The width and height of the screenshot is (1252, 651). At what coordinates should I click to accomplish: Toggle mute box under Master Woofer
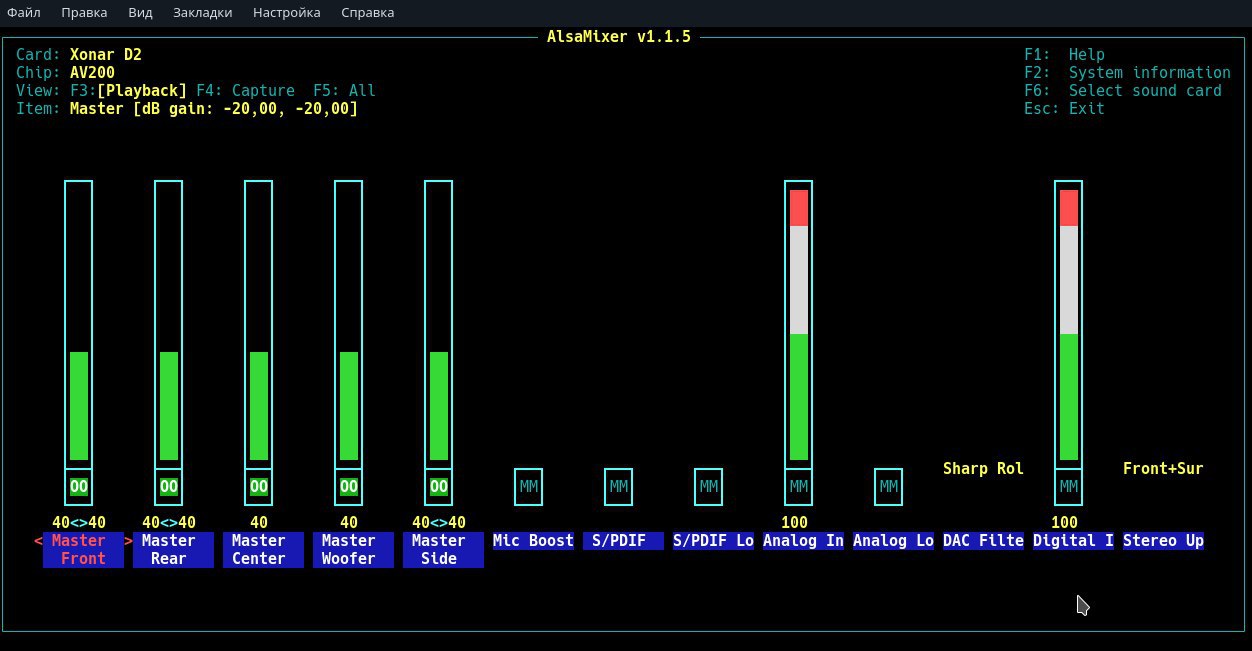[349, 487]
